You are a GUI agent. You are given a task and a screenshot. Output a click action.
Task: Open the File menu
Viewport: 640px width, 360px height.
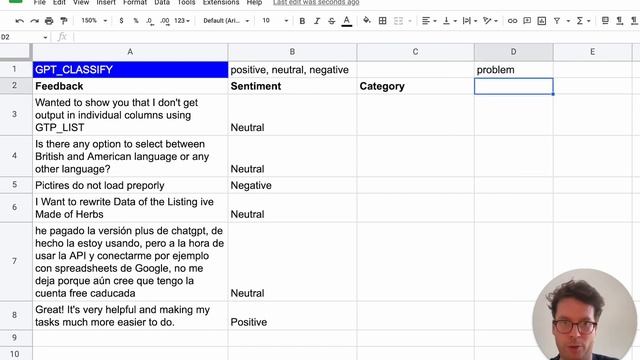[40, 2]
